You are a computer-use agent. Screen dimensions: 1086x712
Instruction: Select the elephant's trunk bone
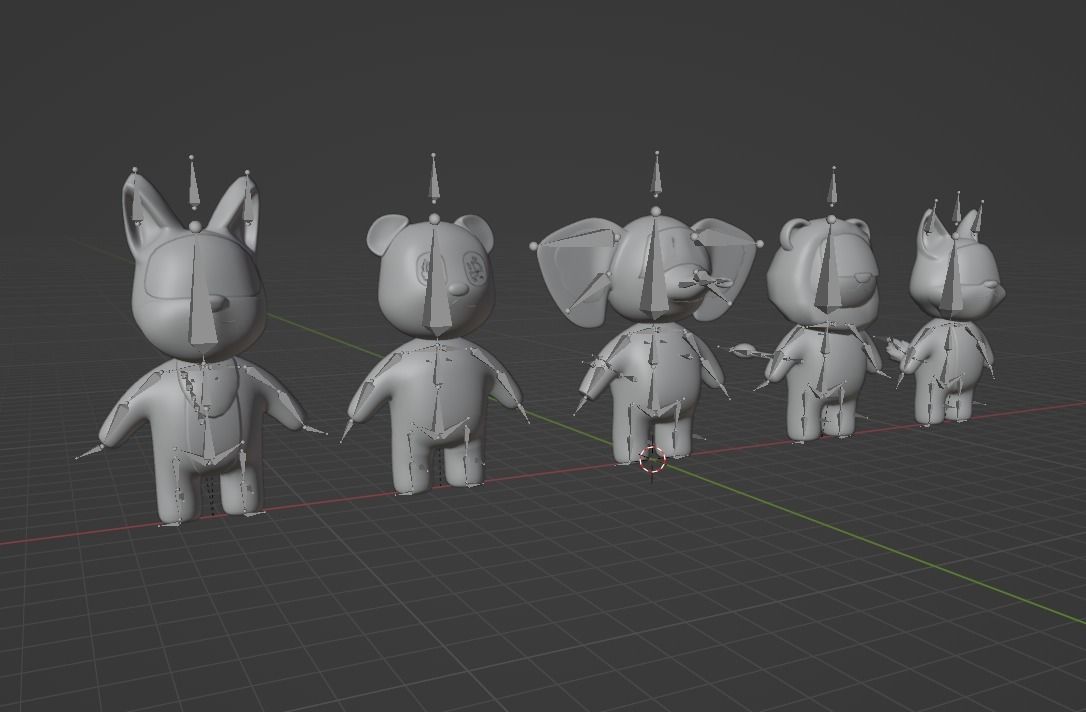coord(704,281)
